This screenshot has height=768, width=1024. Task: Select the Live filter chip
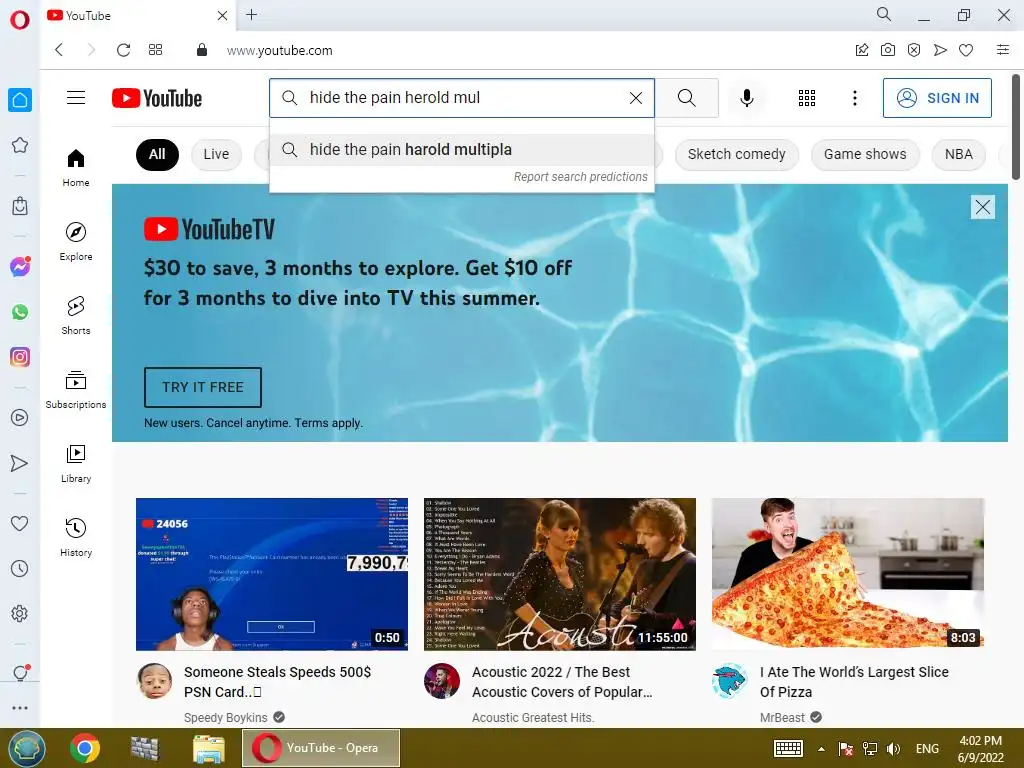pos(216,155)
